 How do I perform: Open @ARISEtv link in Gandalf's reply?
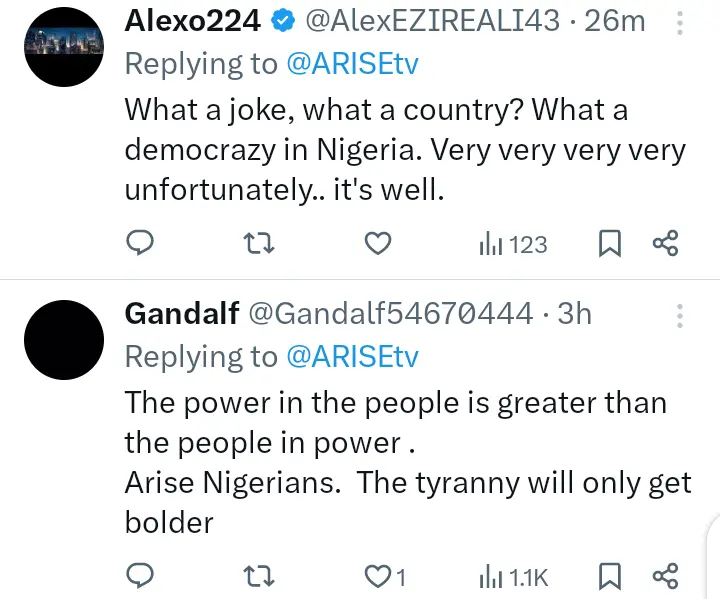point(352,356)
